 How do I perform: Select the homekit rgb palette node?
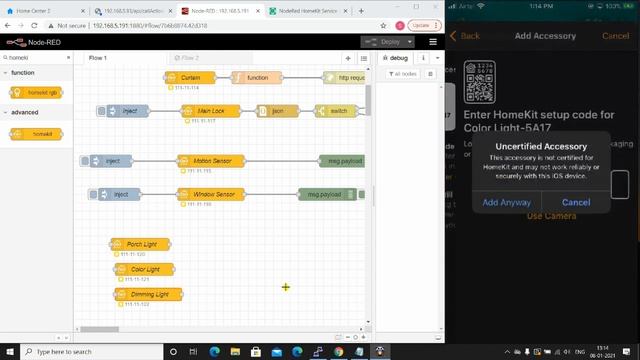click(x=36, y=93)
